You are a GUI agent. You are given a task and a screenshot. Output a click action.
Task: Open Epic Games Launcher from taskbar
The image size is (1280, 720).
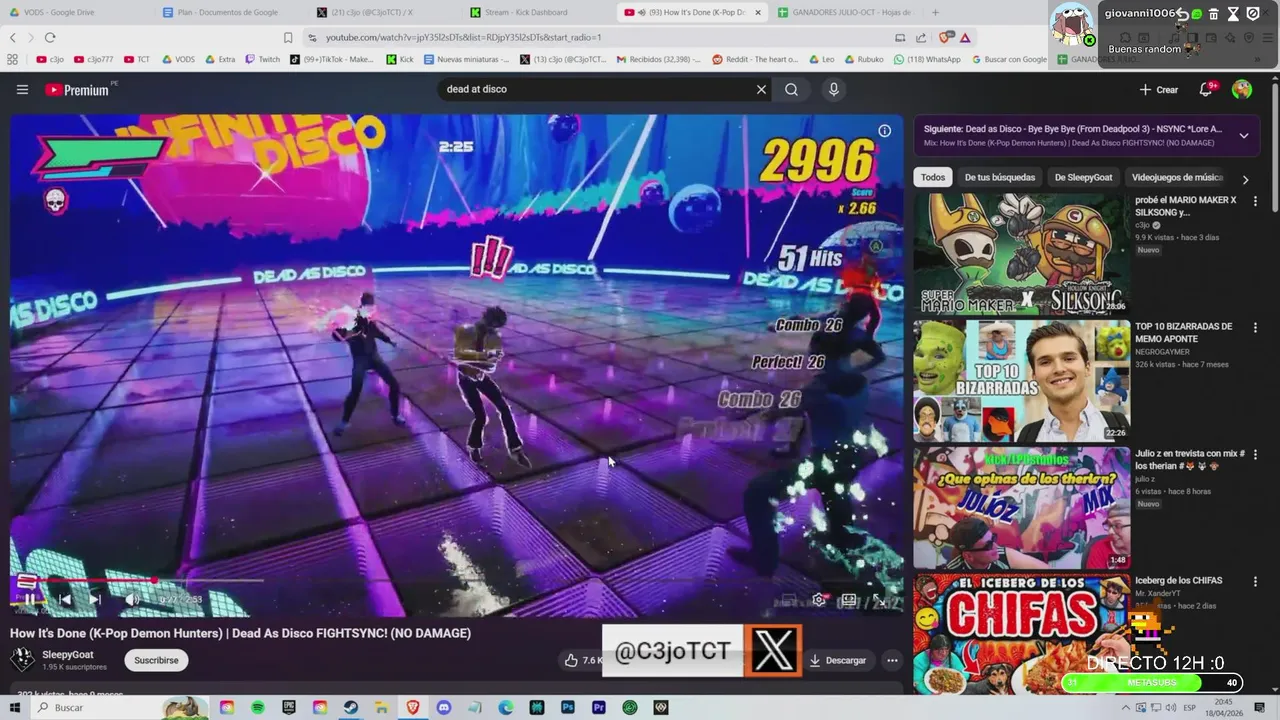click(289, 707)
